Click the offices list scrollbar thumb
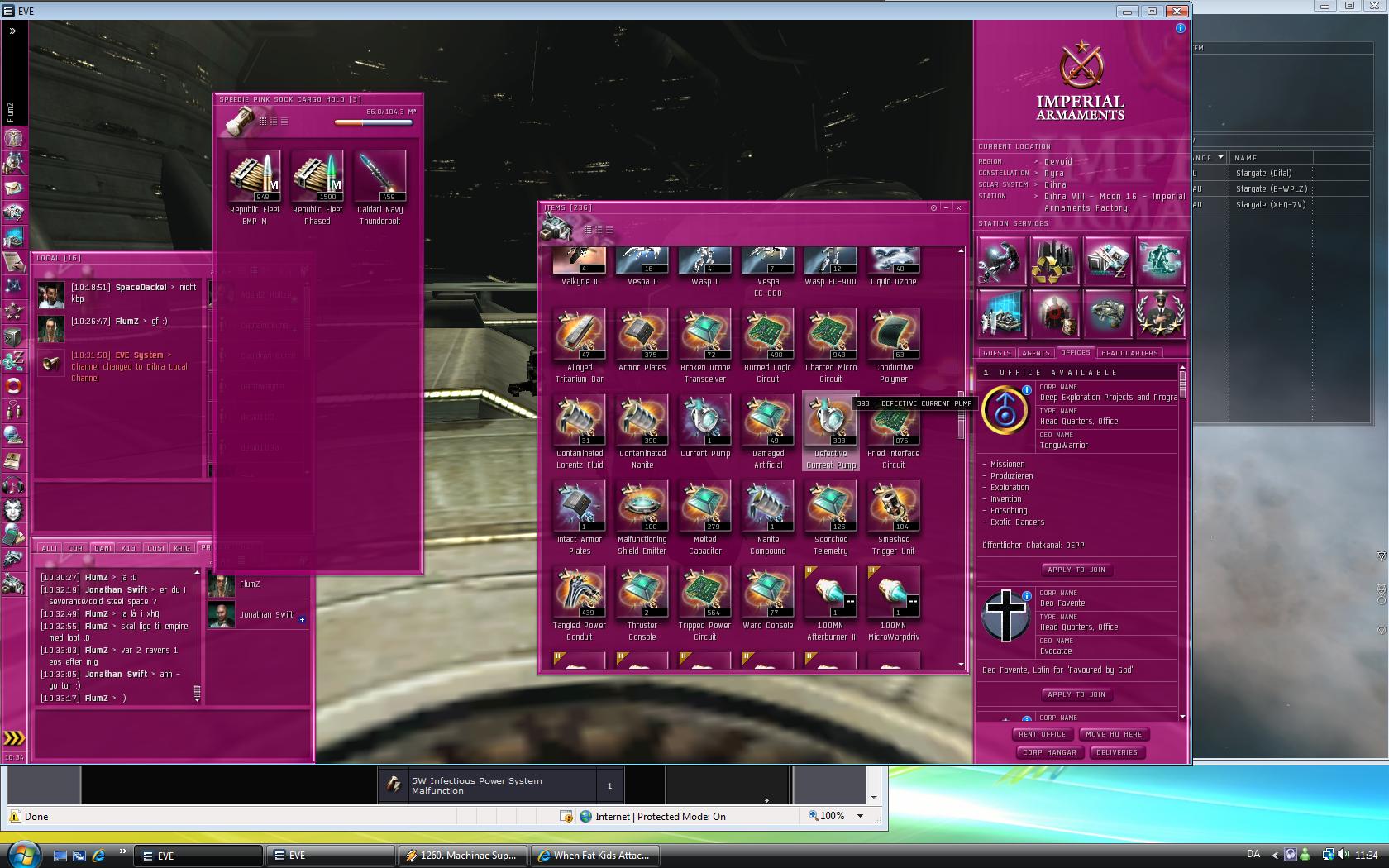This screenshot has width=1389, height=868. [1182, 384]
